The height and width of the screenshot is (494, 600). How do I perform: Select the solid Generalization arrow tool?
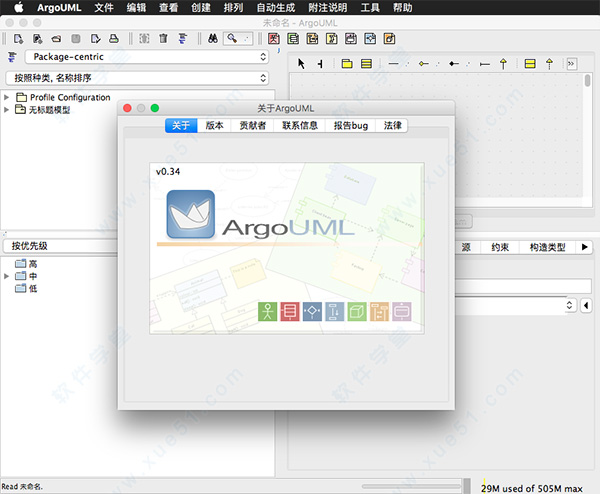tap(503, 64)
